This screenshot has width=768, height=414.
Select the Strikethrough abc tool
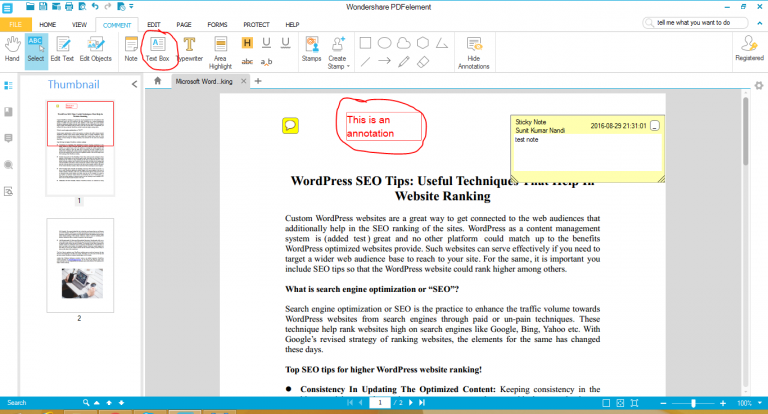247,62
